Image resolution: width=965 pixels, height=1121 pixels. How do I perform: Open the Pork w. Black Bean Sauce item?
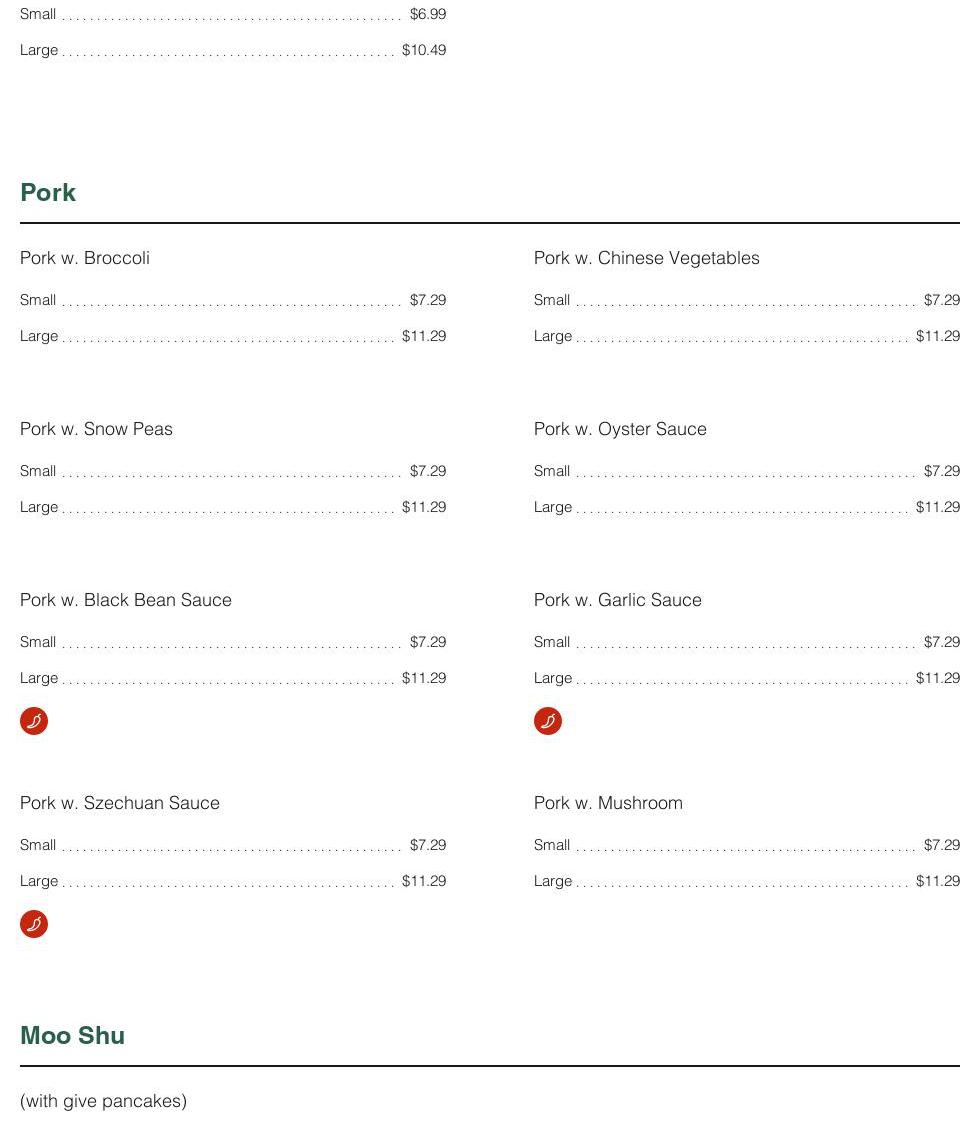[126, 600]
